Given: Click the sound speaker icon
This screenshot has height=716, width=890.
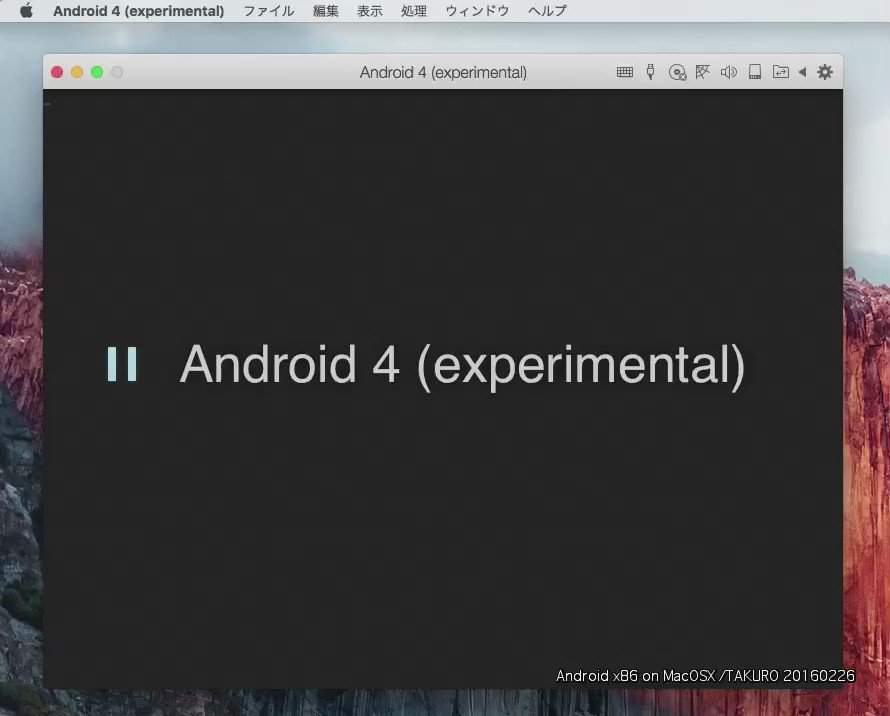Looking at the screenshot, I should point(728,72).
